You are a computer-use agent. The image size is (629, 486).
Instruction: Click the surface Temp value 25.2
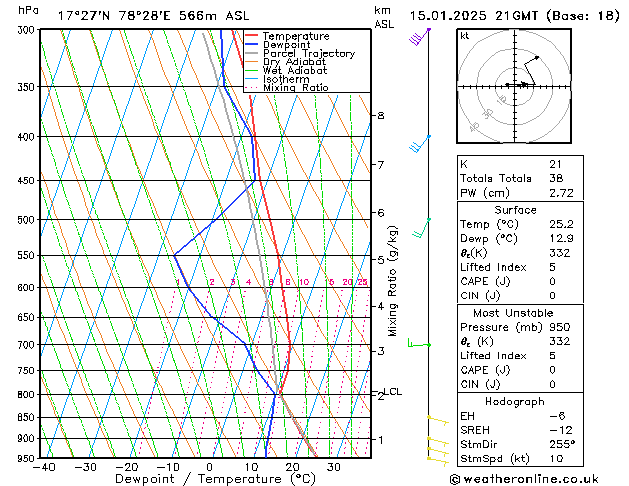(x=562, y=224)
